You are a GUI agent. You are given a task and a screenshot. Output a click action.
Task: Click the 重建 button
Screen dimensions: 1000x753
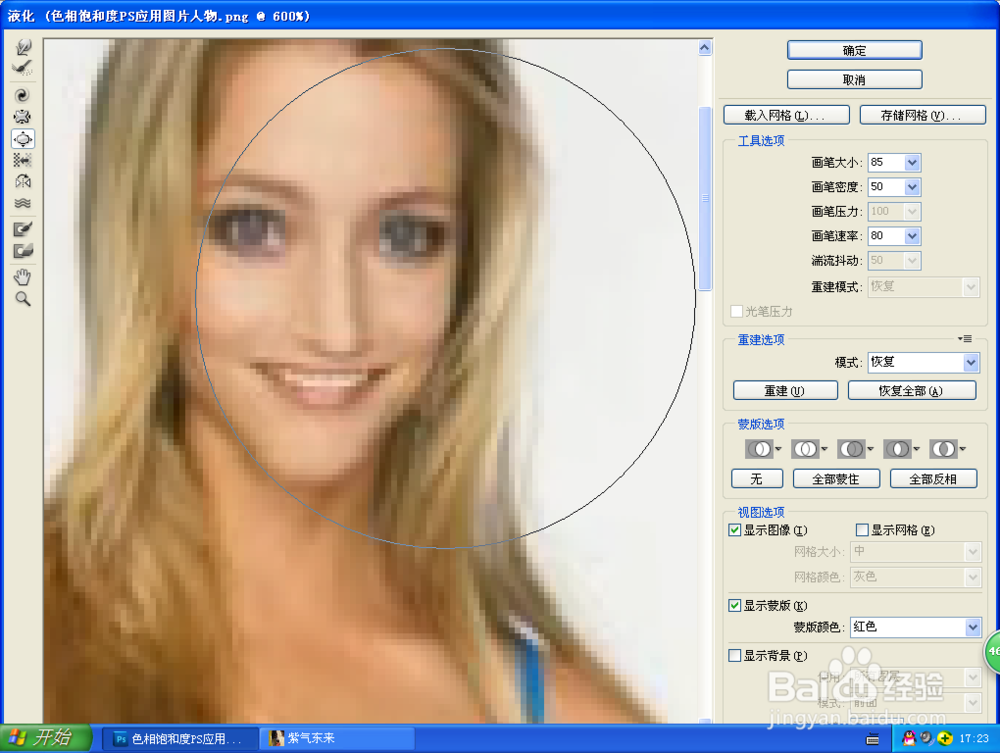pos(785,390)
